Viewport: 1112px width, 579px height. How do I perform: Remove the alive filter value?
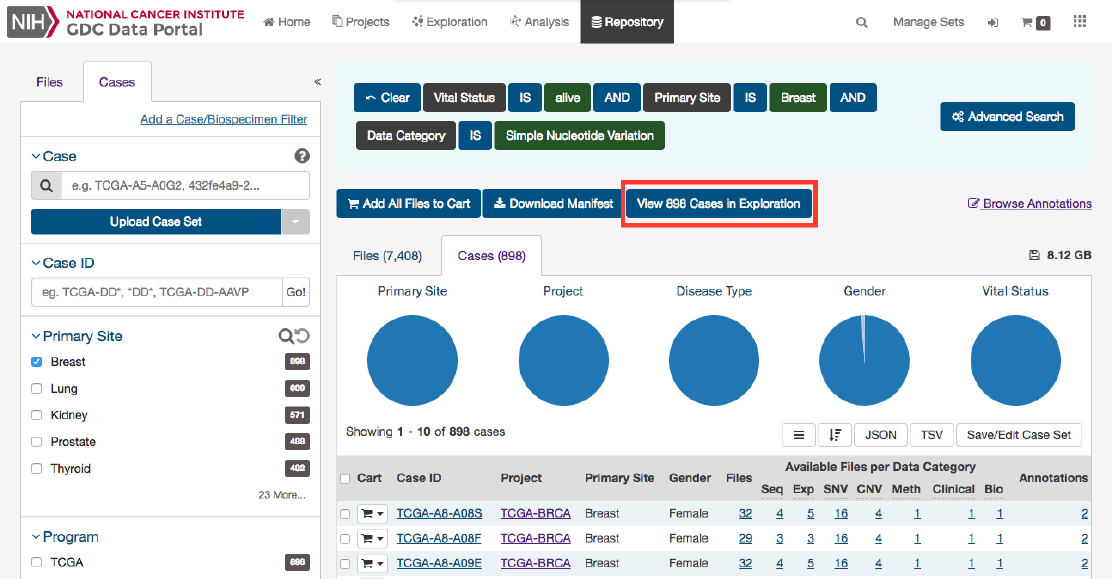(567, 98)
